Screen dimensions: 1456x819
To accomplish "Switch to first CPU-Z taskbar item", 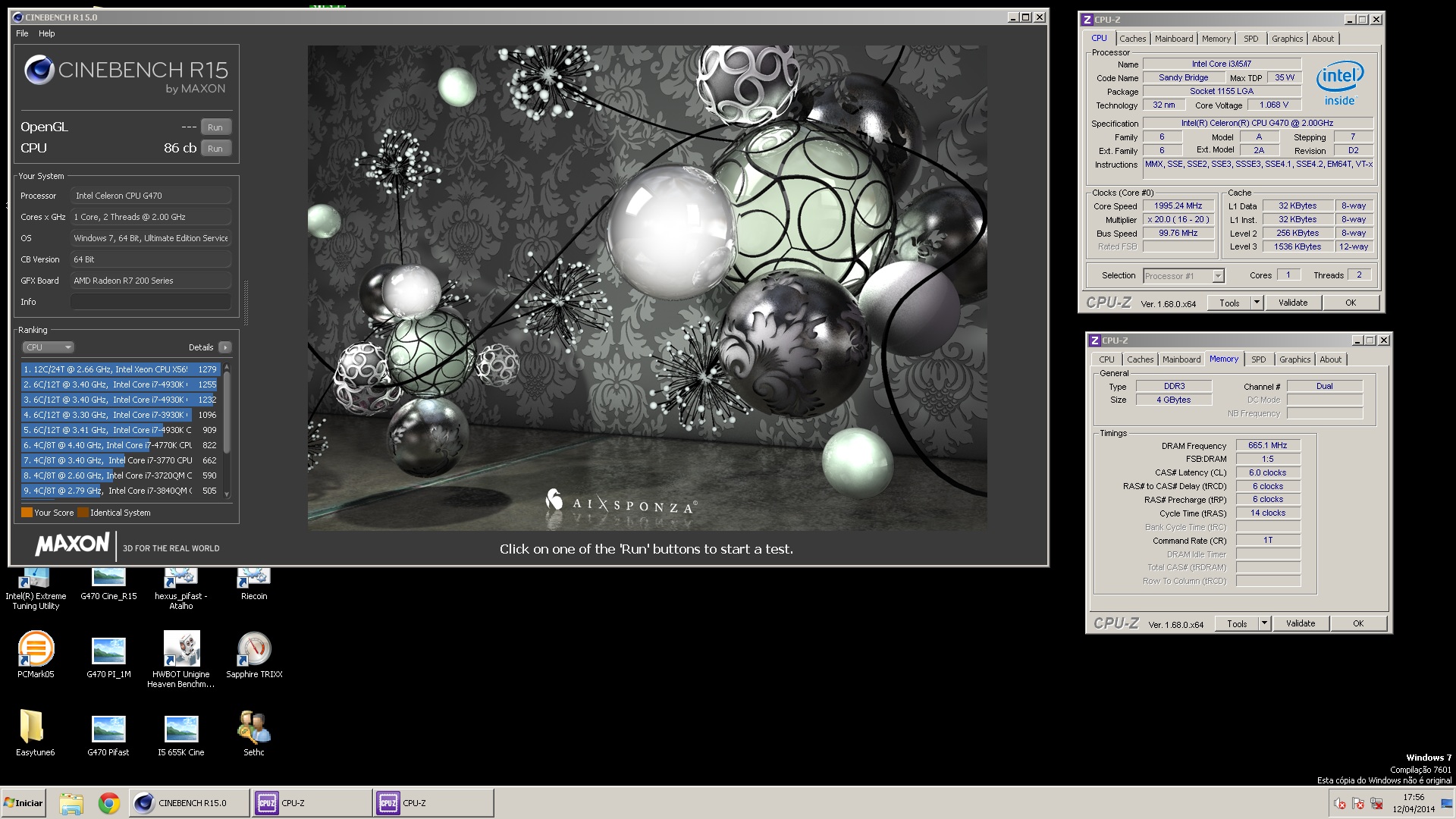I will coord(312,803).
